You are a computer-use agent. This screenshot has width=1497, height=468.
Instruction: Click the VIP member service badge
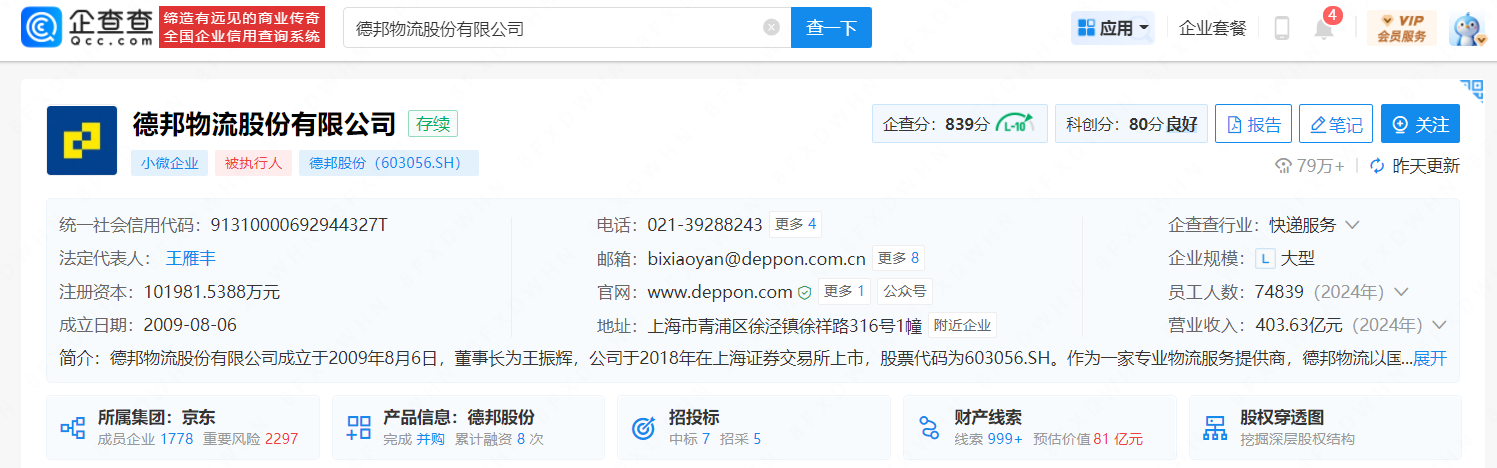pos(1401,28)
